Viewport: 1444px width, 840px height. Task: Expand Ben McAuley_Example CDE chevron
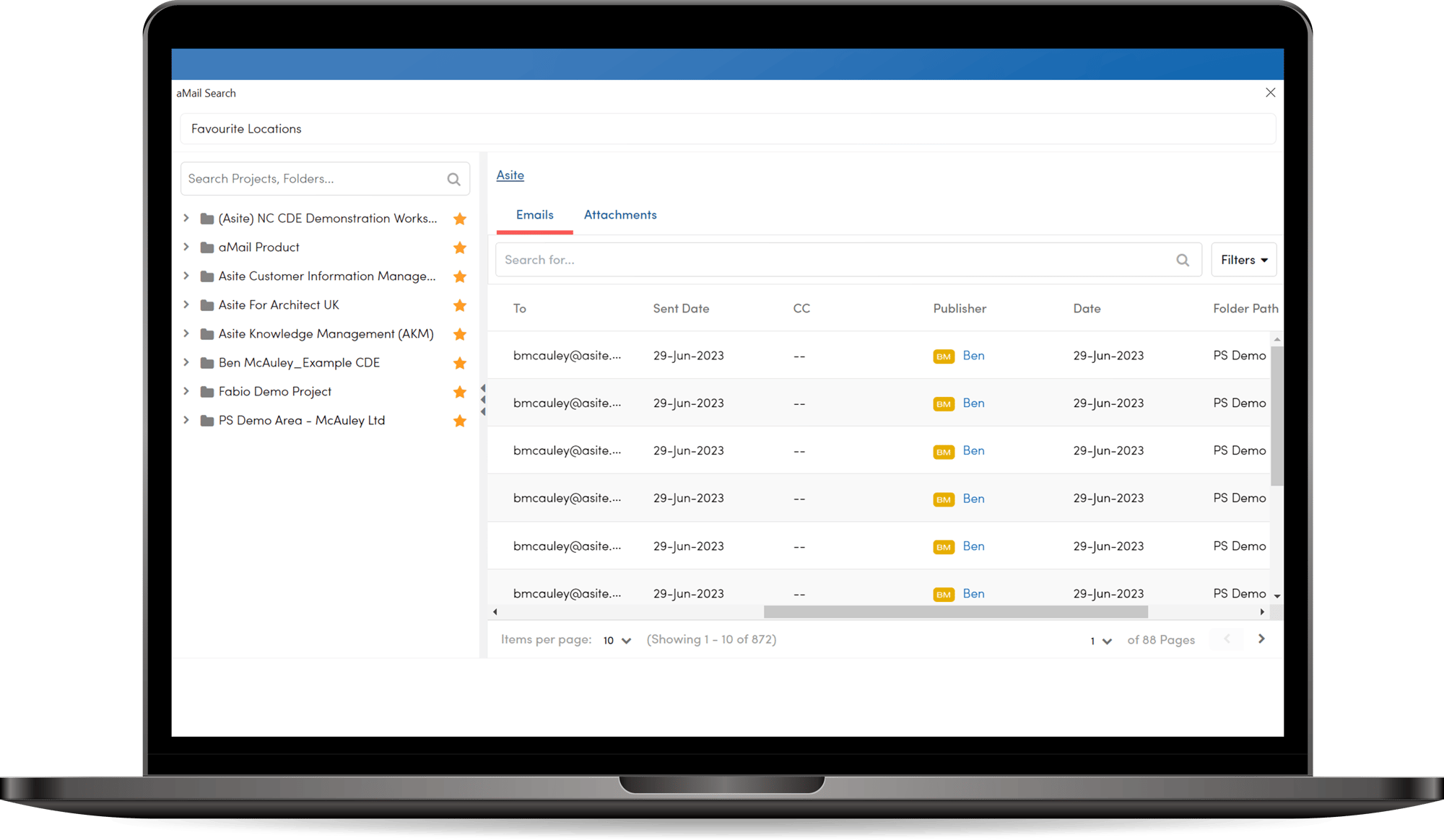pos(186,362)
